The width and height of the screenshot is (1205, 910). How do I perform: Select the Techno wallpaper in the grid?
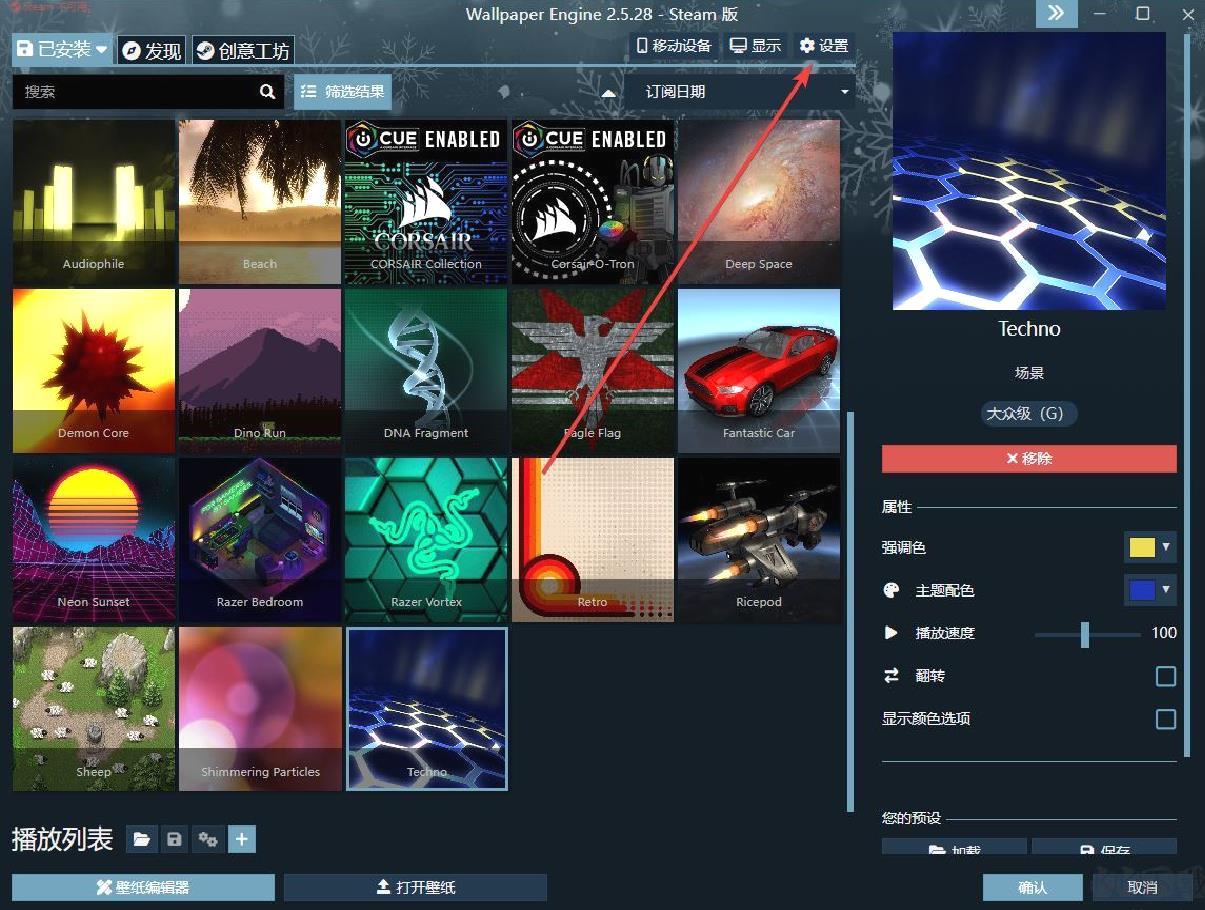(x=426, y=709)
